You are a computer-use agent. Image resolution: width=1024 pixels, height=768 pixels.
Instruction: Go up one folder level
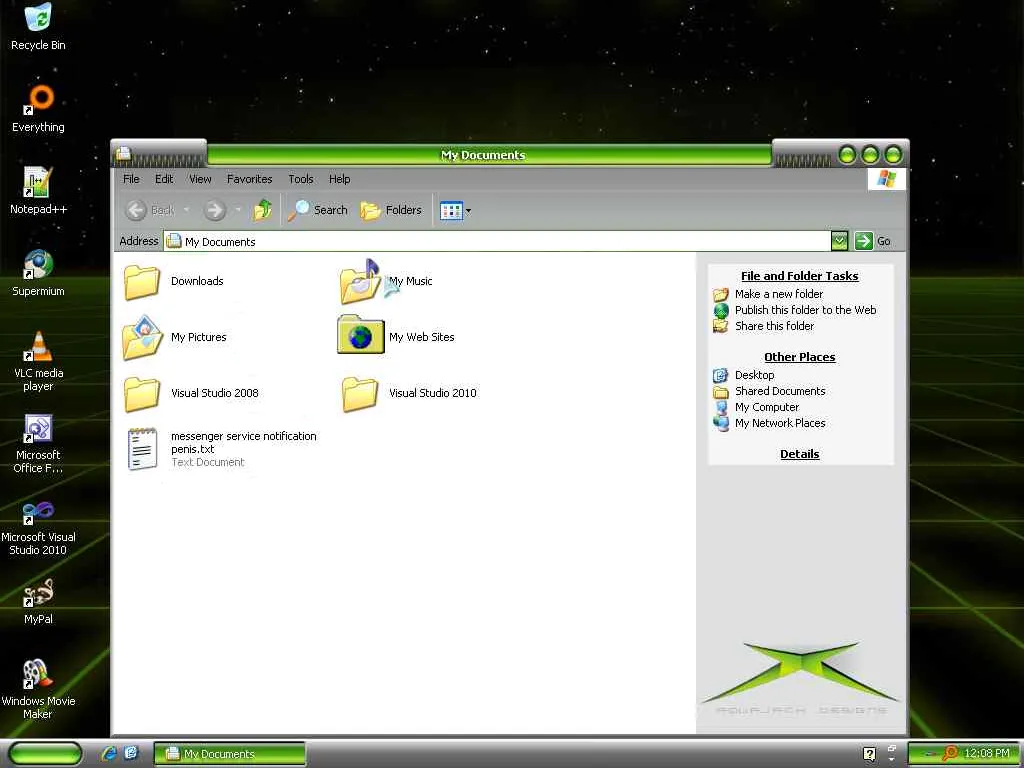pyautogui.click(x=263, y=210)
